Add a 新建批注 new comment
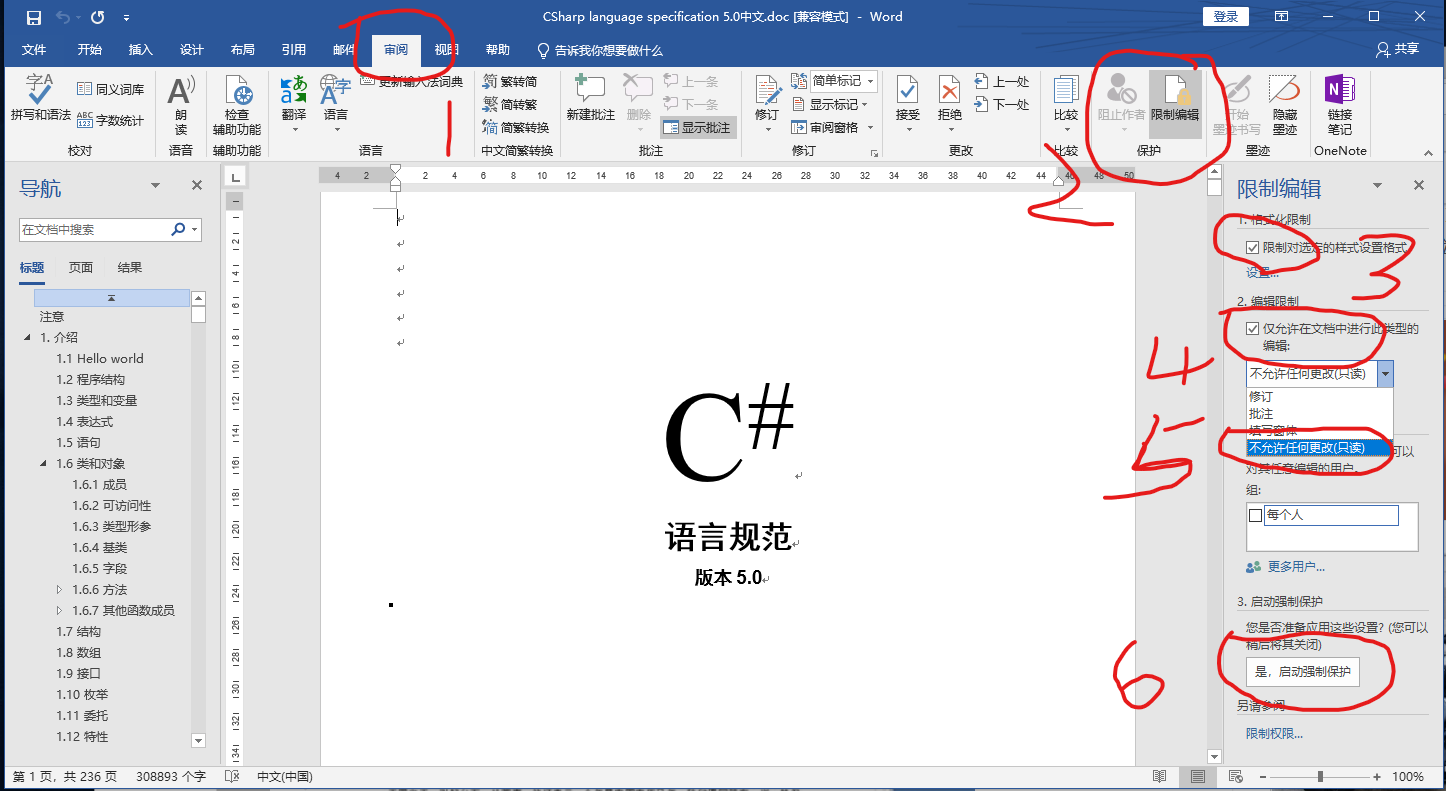 point(591,99)
